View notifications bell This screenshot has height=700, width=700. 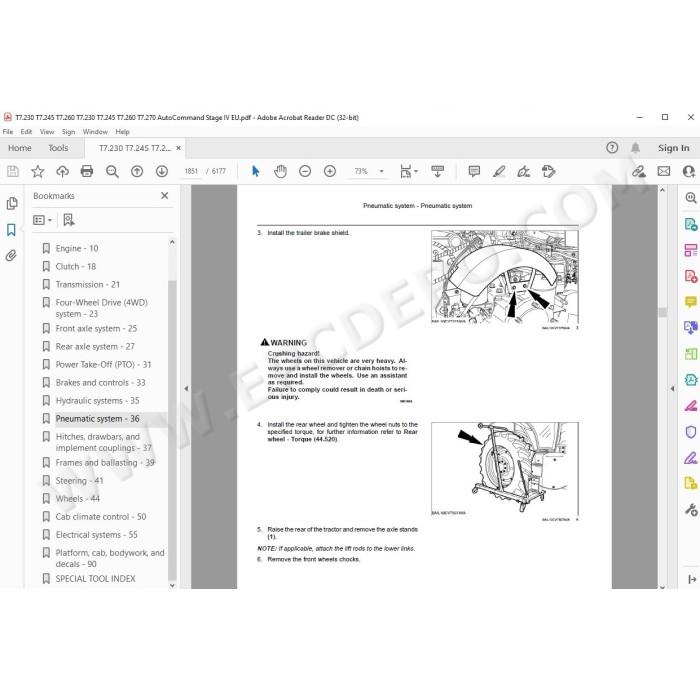click(x=635, y=147)
